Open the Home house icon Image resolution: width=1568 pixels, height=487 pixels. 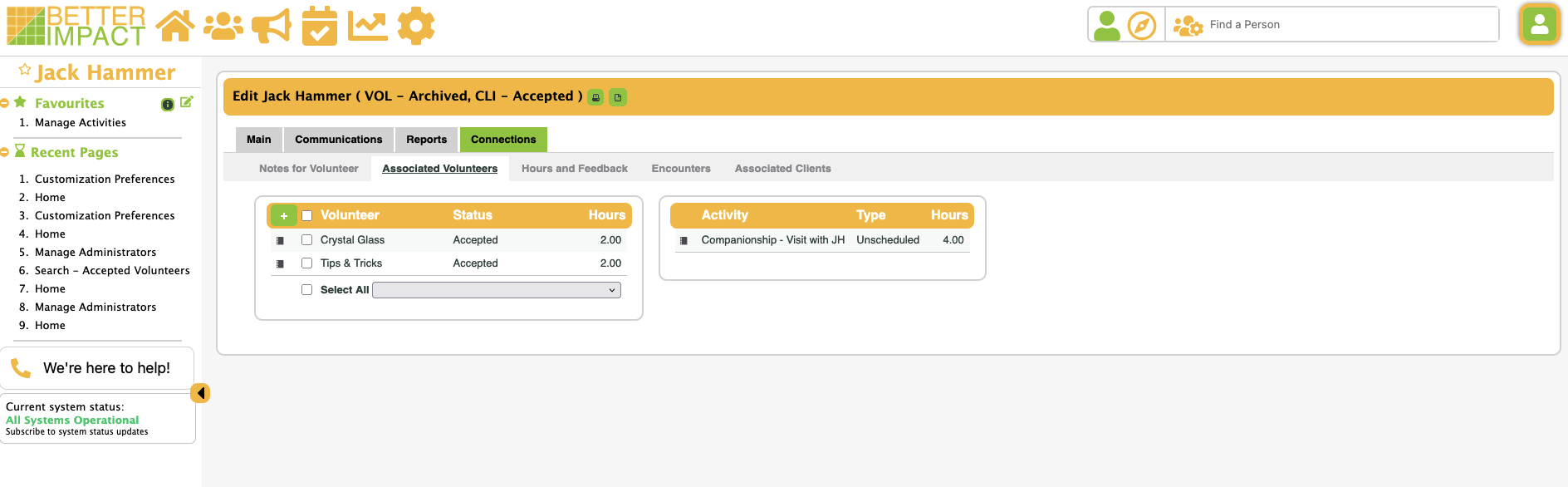[x=175, y=26]
